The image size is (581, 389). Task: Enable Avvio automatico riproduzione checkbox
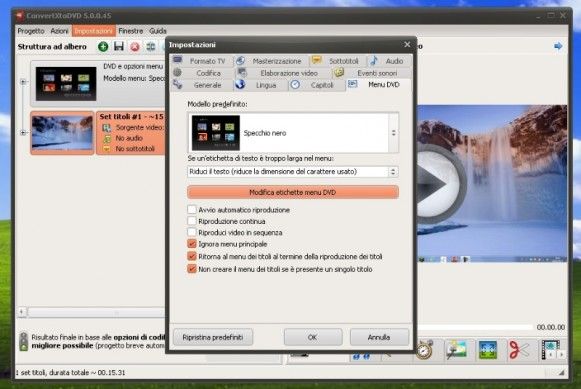tap(192, 210)
